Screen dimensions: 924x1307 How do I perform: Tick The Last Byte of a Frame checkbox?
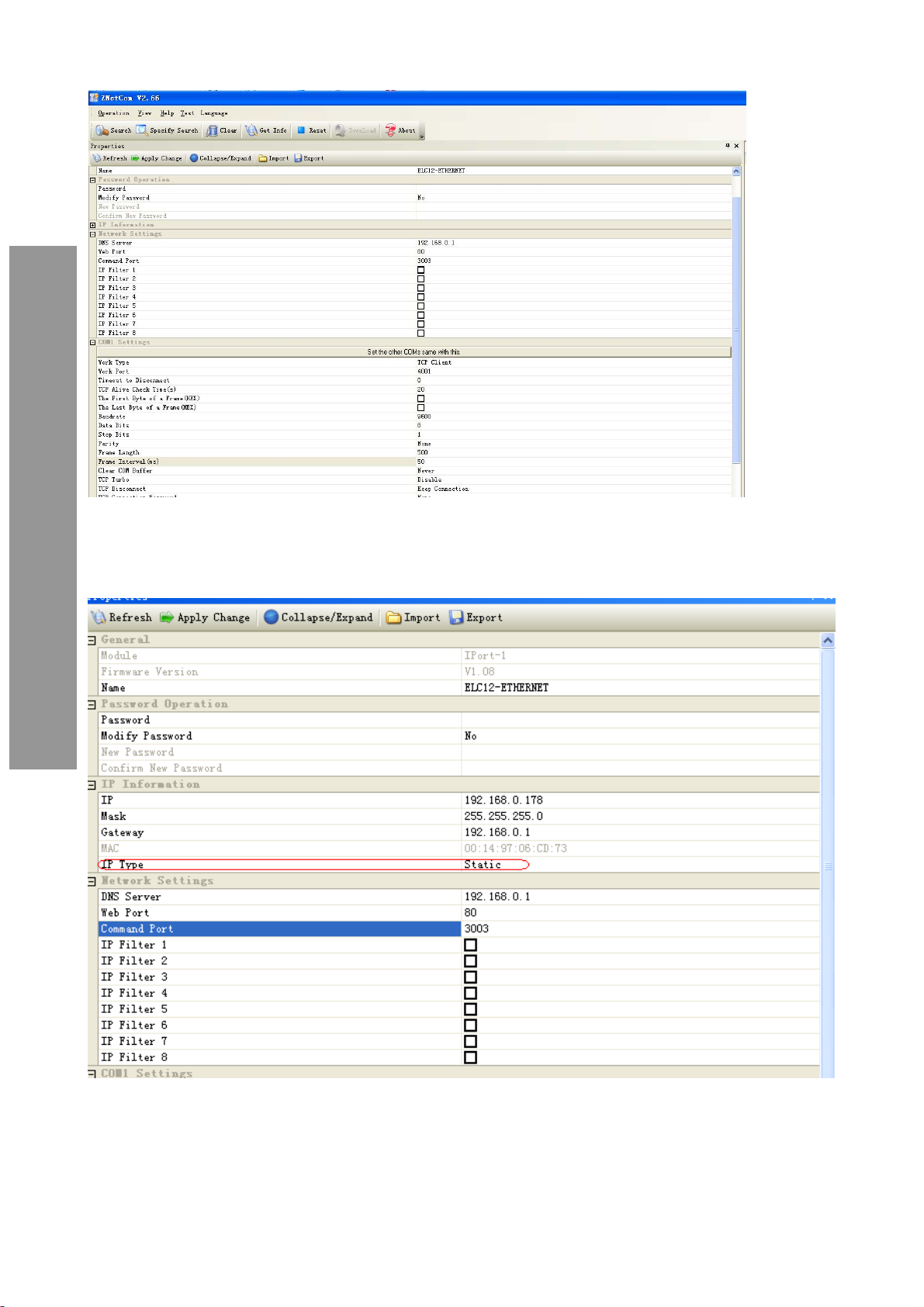pyautogui.click(x=421, y=407)
